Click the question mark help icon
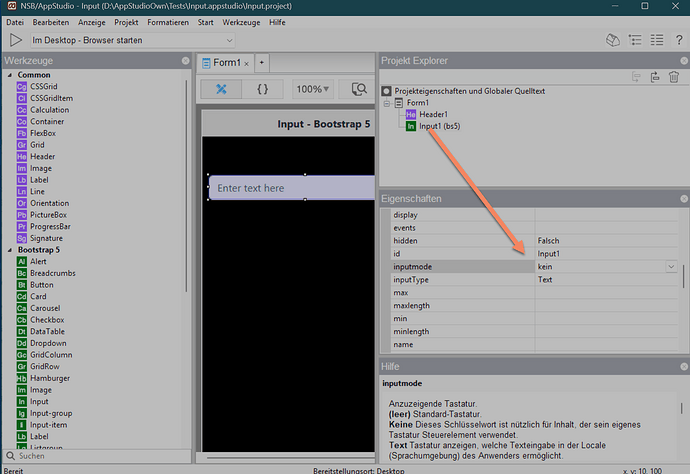 [x=679, y=40]
